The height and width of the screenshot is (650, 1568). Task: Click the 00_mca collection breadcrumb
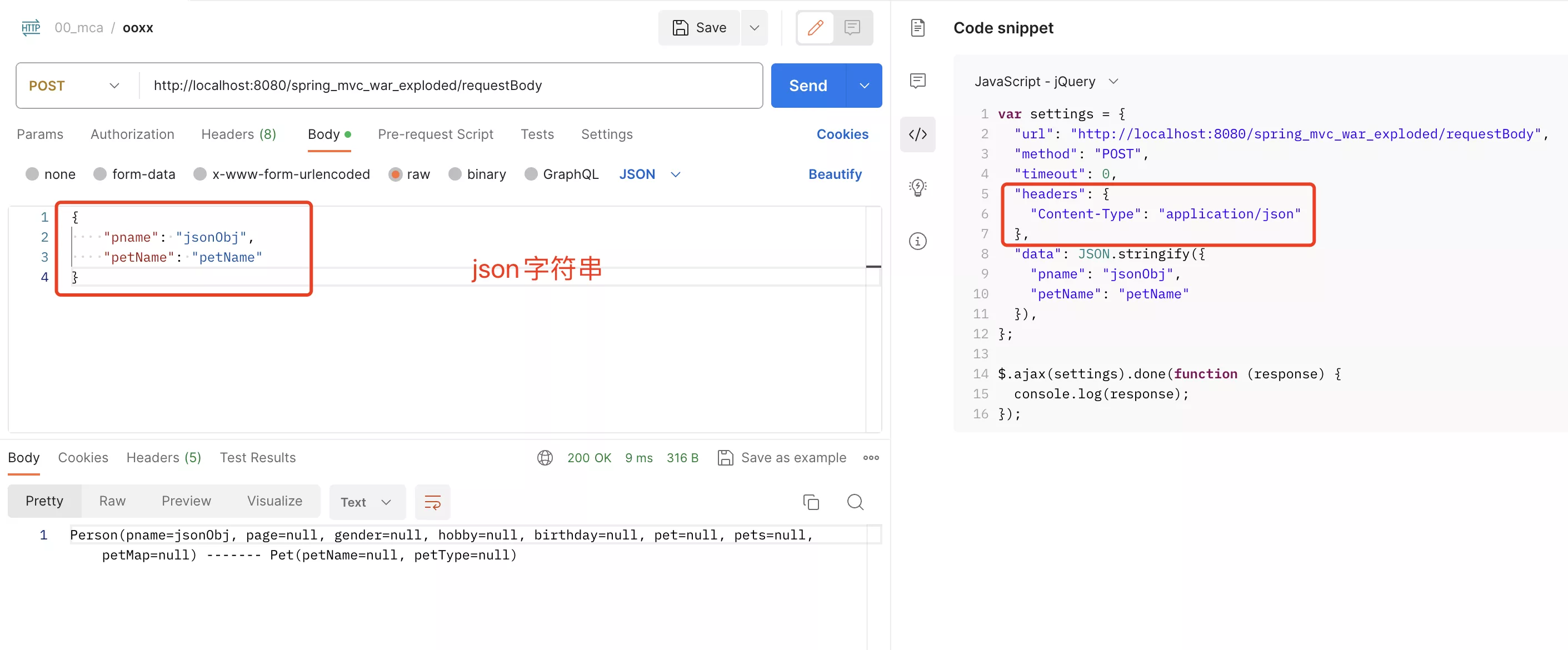pyautogui.click(x=79, y=28)
